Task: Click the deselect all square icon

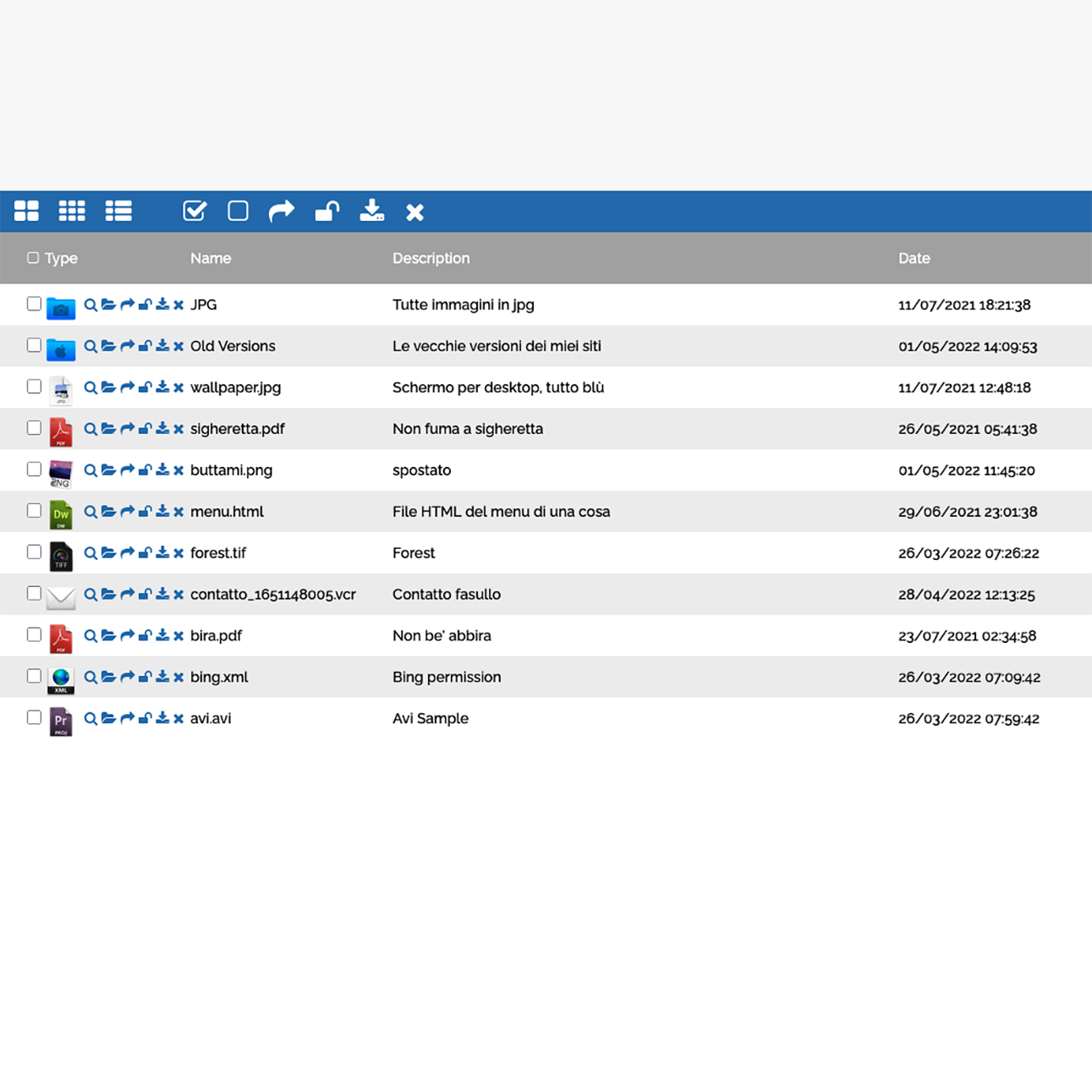Action: click(x=238, y=211)
